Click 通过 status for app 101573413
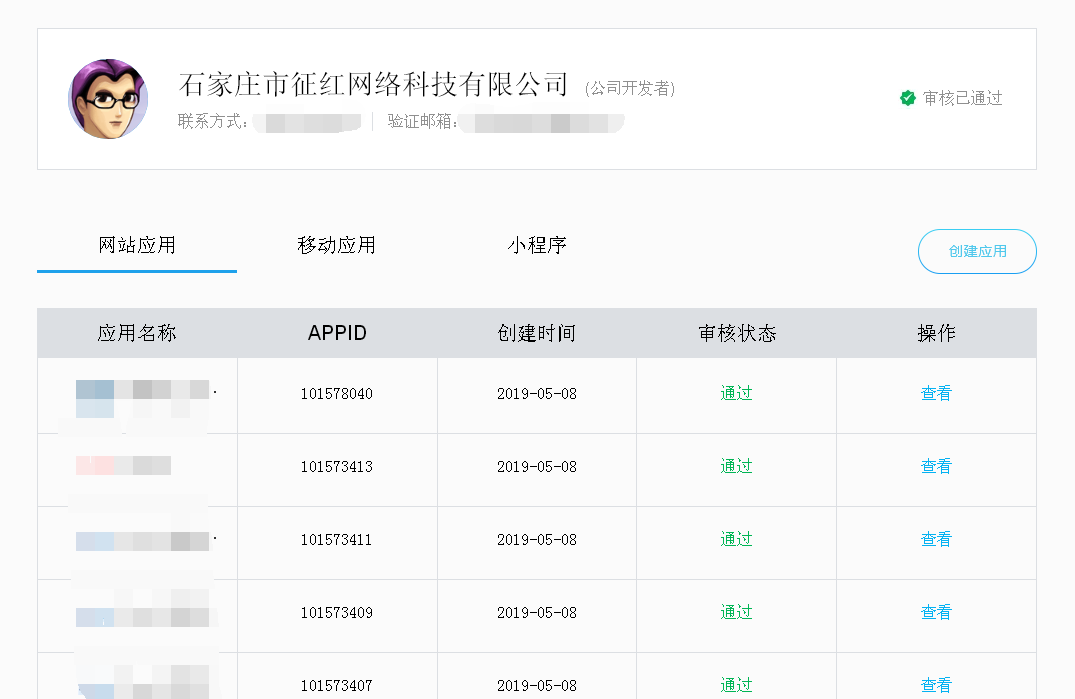The width and height of the screenshot is (1075, 699). point(736,466)
